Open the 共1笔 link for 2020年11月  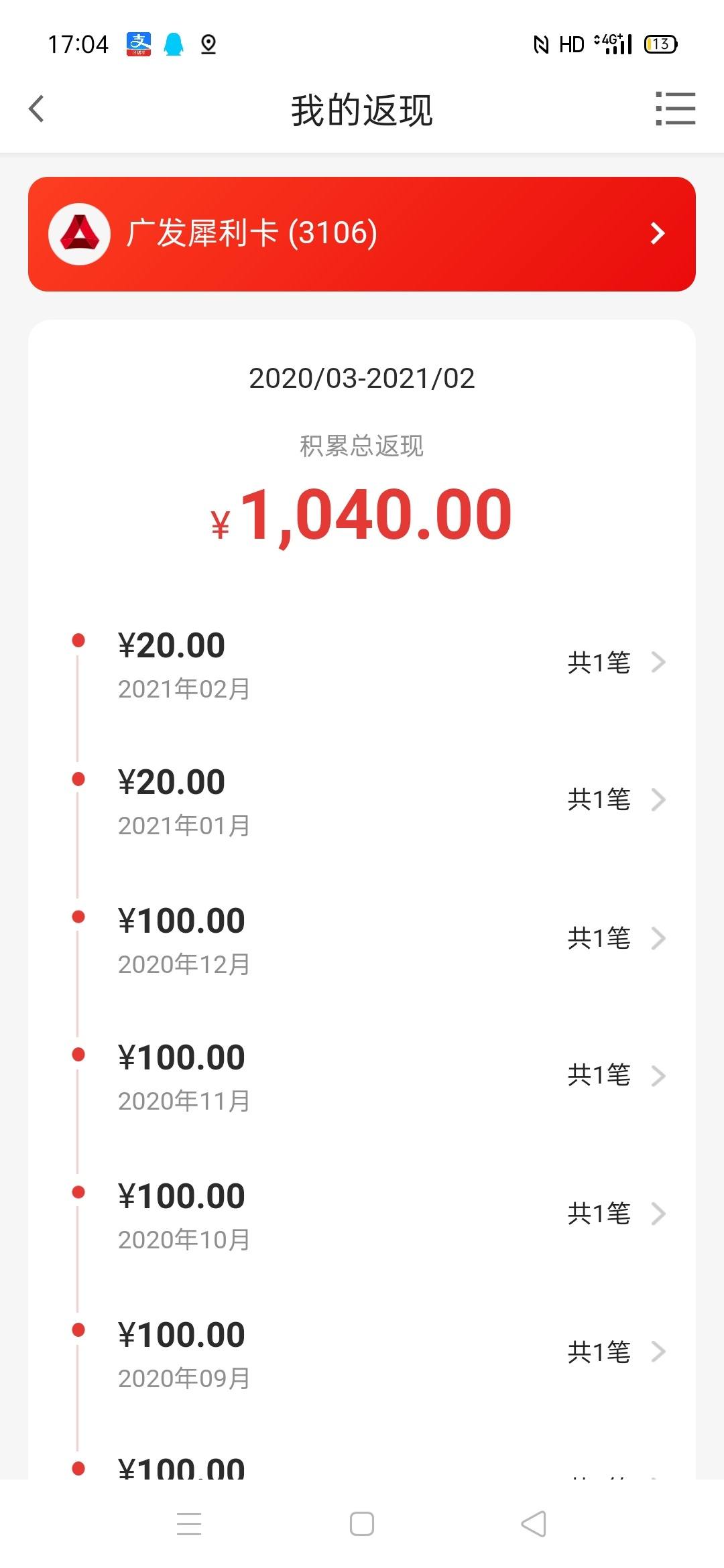pos(599,1075)
